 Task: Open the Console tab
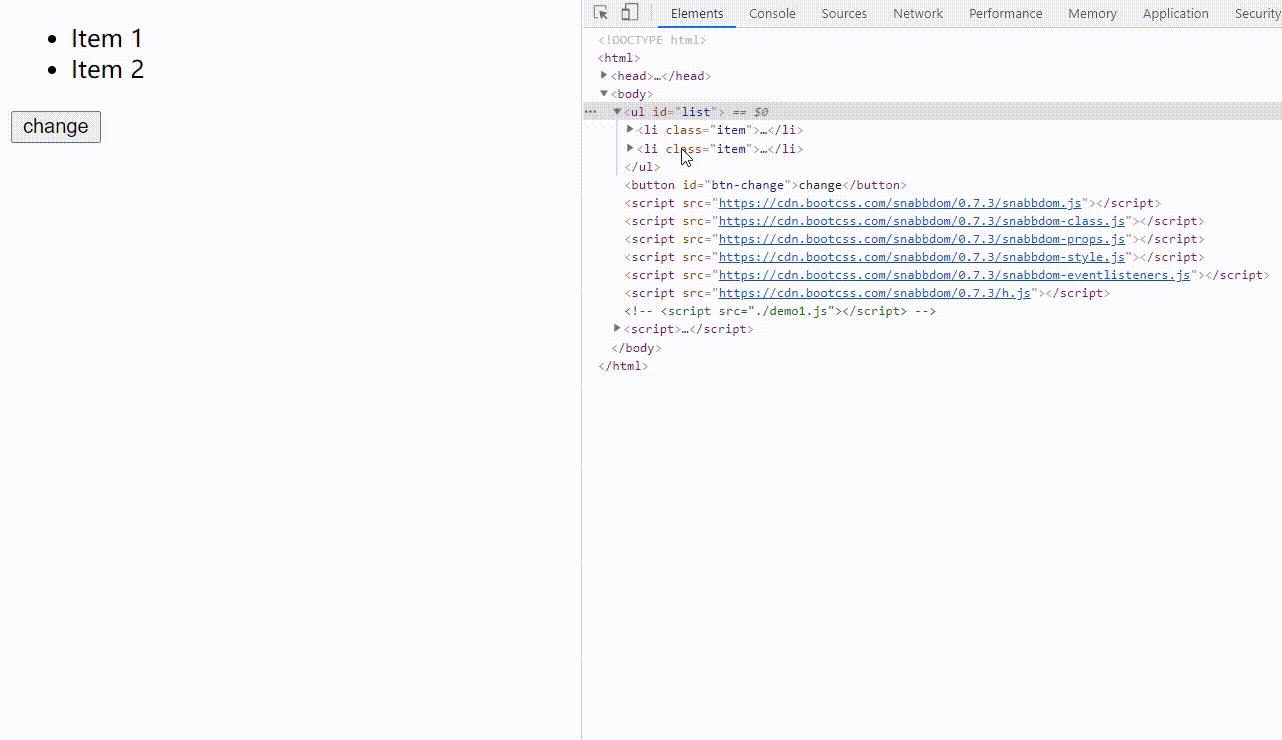point(772,13)
